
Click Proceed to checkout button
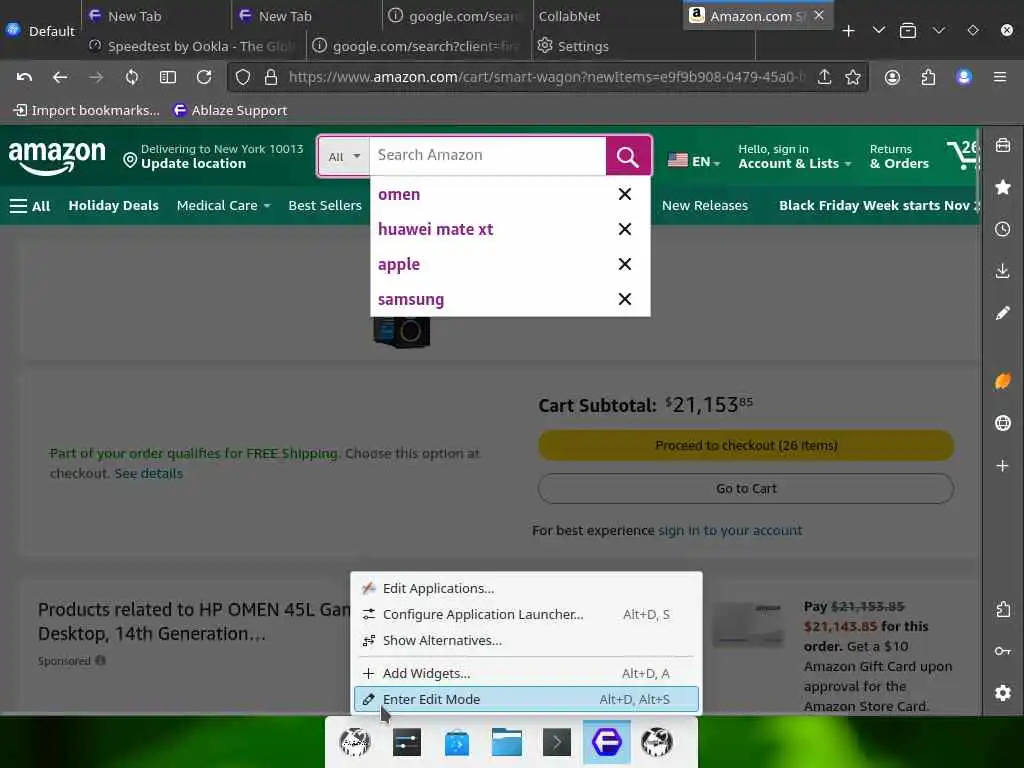tap(746, 445)
